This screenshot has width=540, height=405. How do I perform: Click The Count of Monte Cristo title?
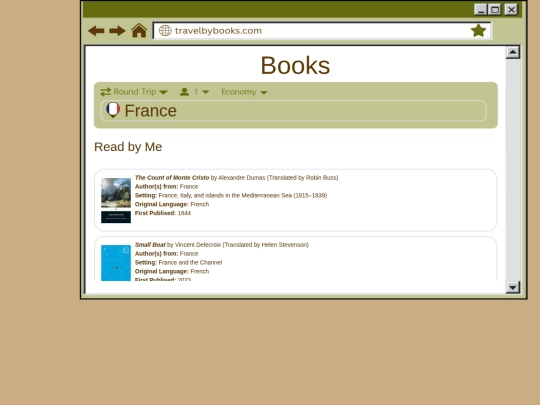tap(172, 178)
